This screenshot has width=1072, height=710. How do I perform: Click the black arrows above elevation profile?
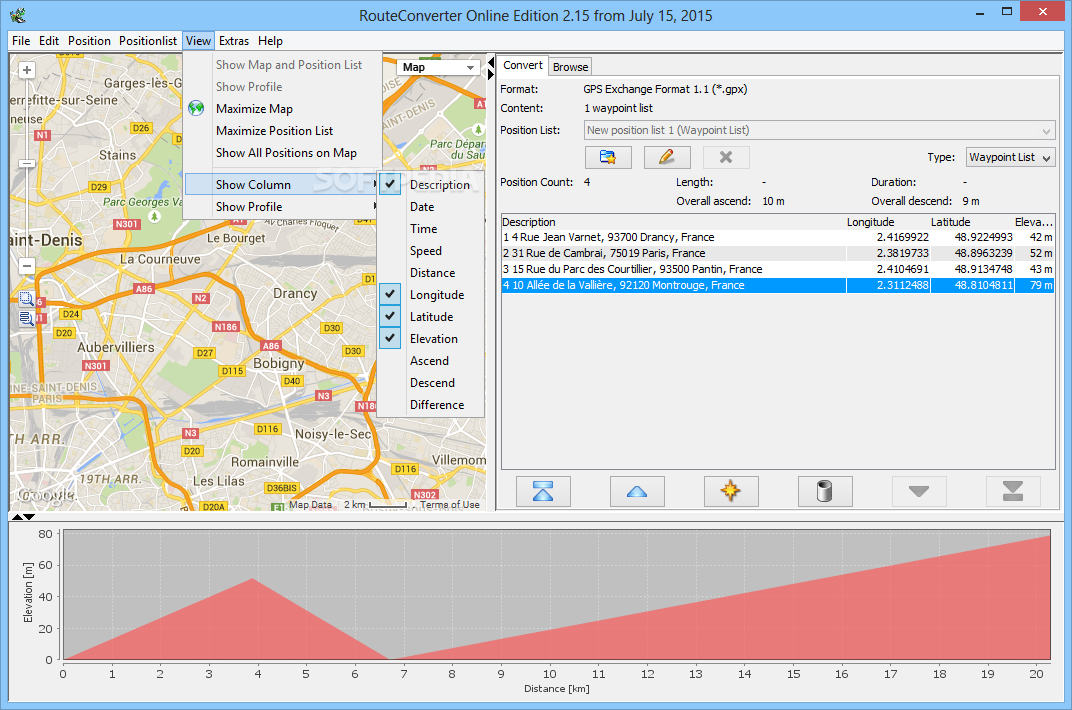(x=23, y=517)
